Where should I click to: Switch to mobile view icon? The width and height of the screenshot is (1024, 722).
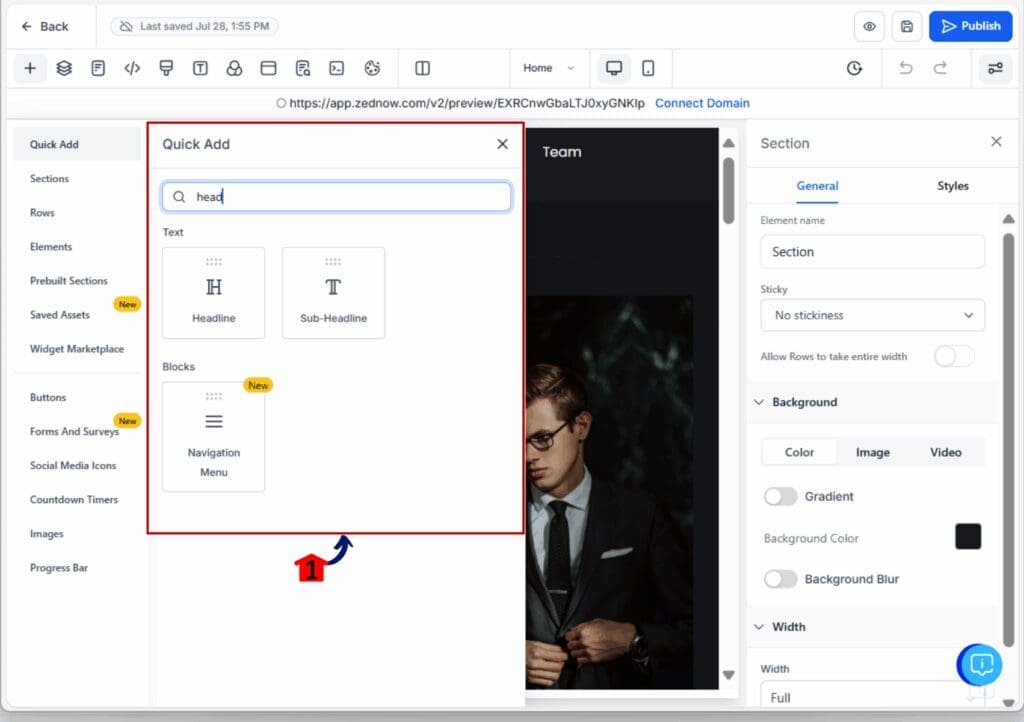coord(648,68)
